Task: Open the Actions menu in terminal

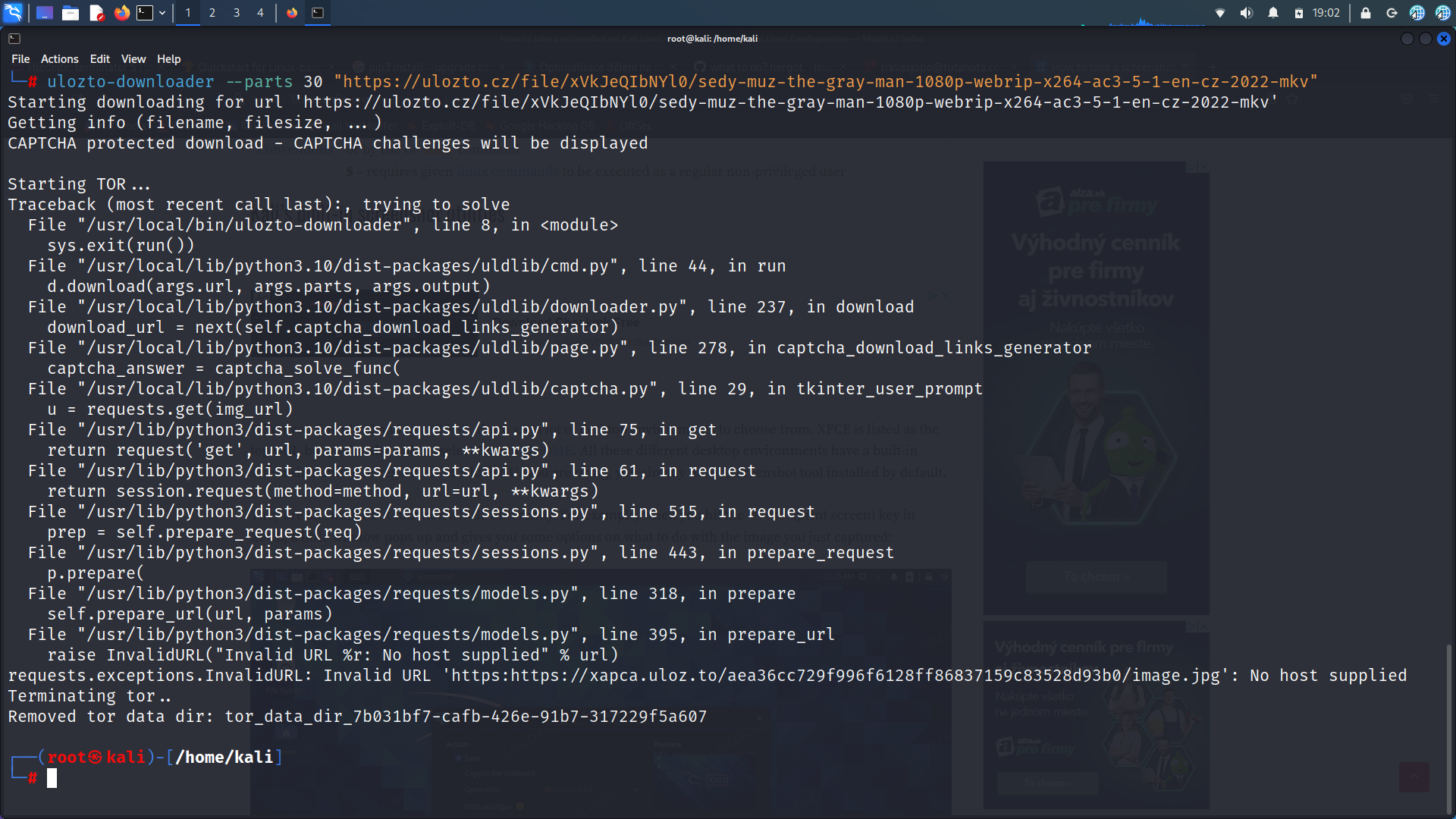Action: 59,58
